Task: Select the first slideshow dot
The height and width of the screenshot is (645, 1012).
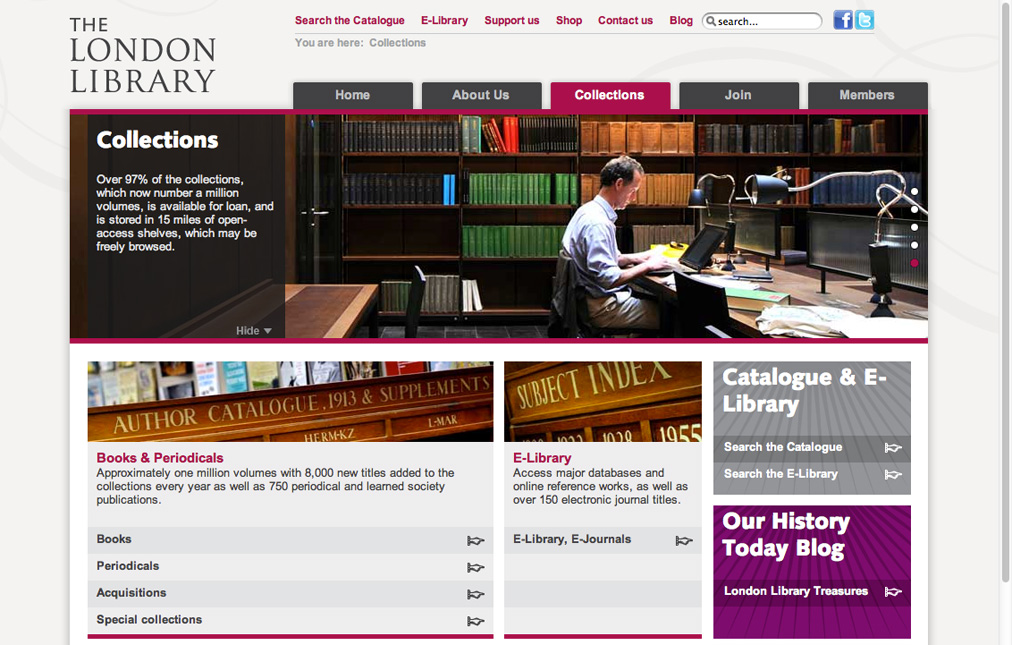Action: point(915,192)
